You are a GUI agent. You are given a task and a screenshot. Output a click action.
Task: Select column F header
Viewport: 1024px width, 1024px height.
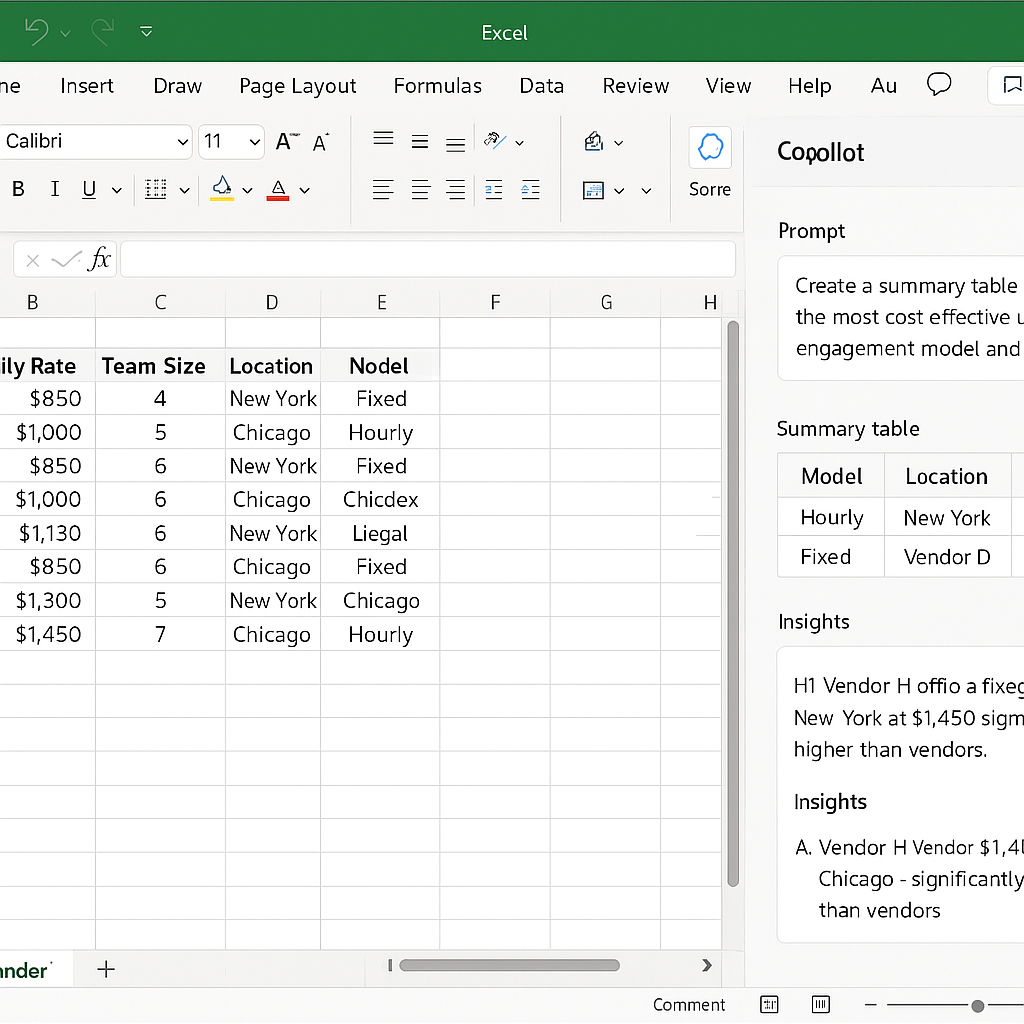[x=495, y=302]
